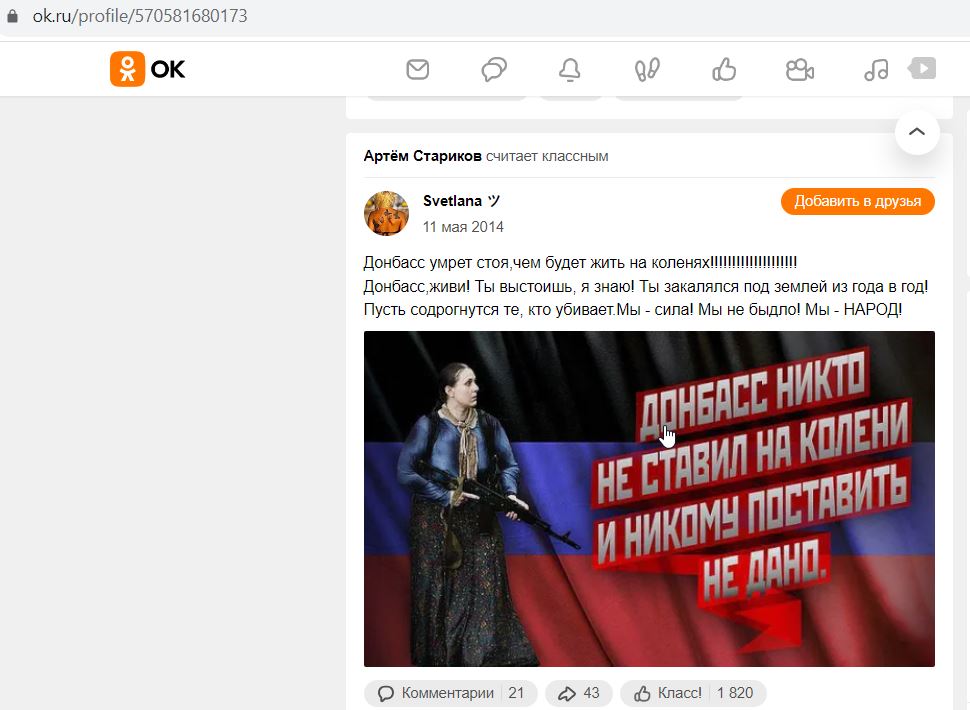The width and height of the screenshot is (970, 710).
Task: Open the notifications bell icon
Action: [570, 69]
